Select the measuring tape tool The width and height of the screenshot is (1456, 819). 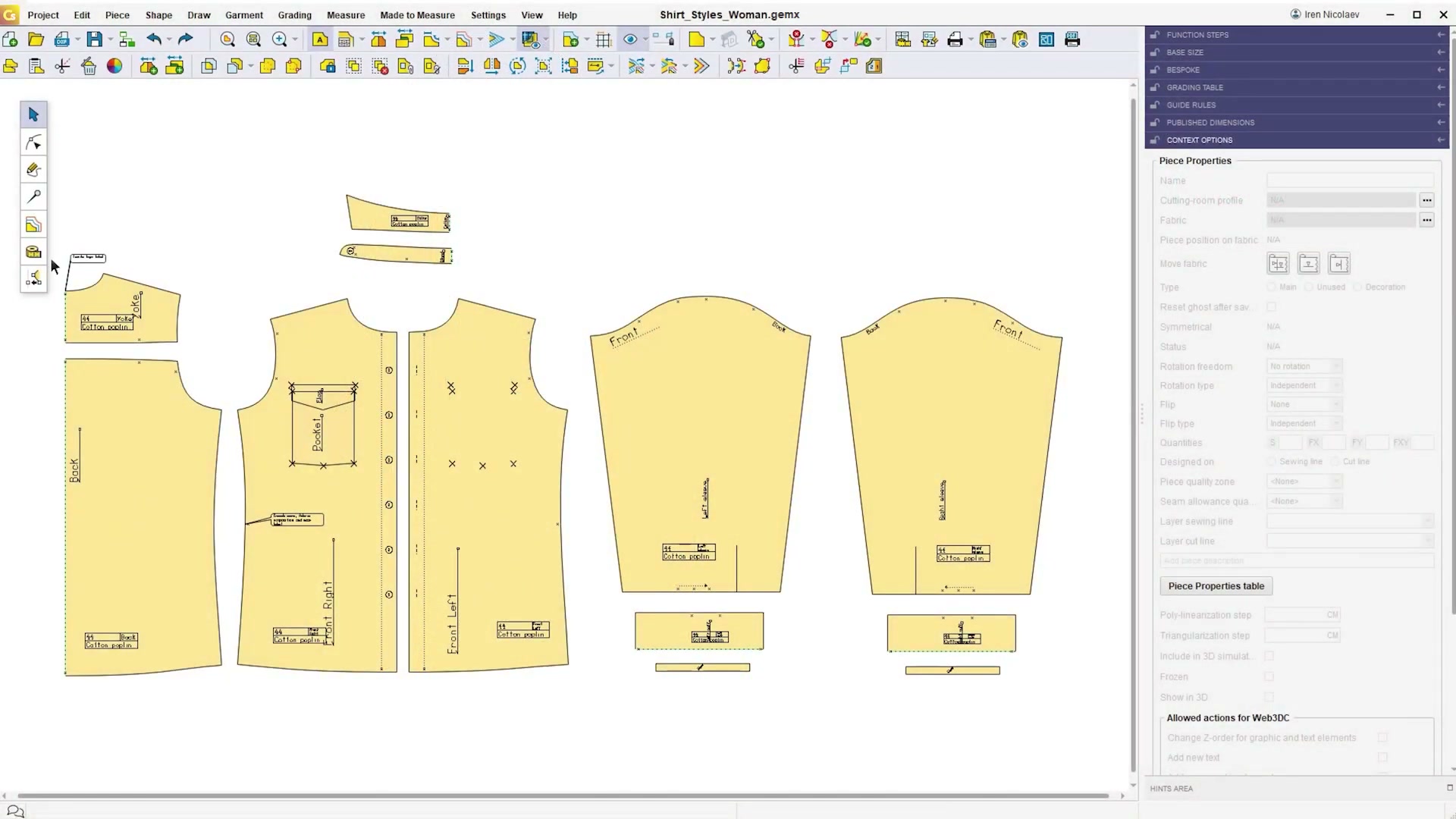[x=33, y=252]
